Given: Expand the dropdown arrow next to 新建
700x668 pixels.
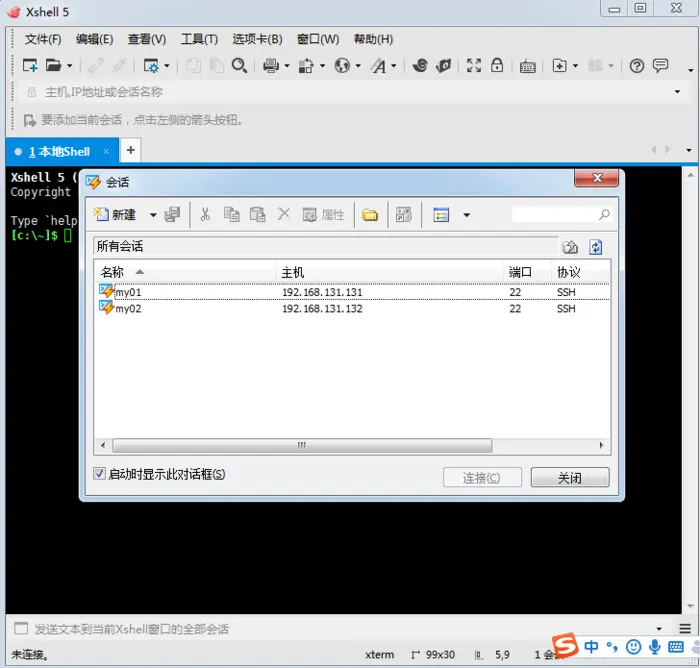Looking at the screenshot, I should point(153,215).
